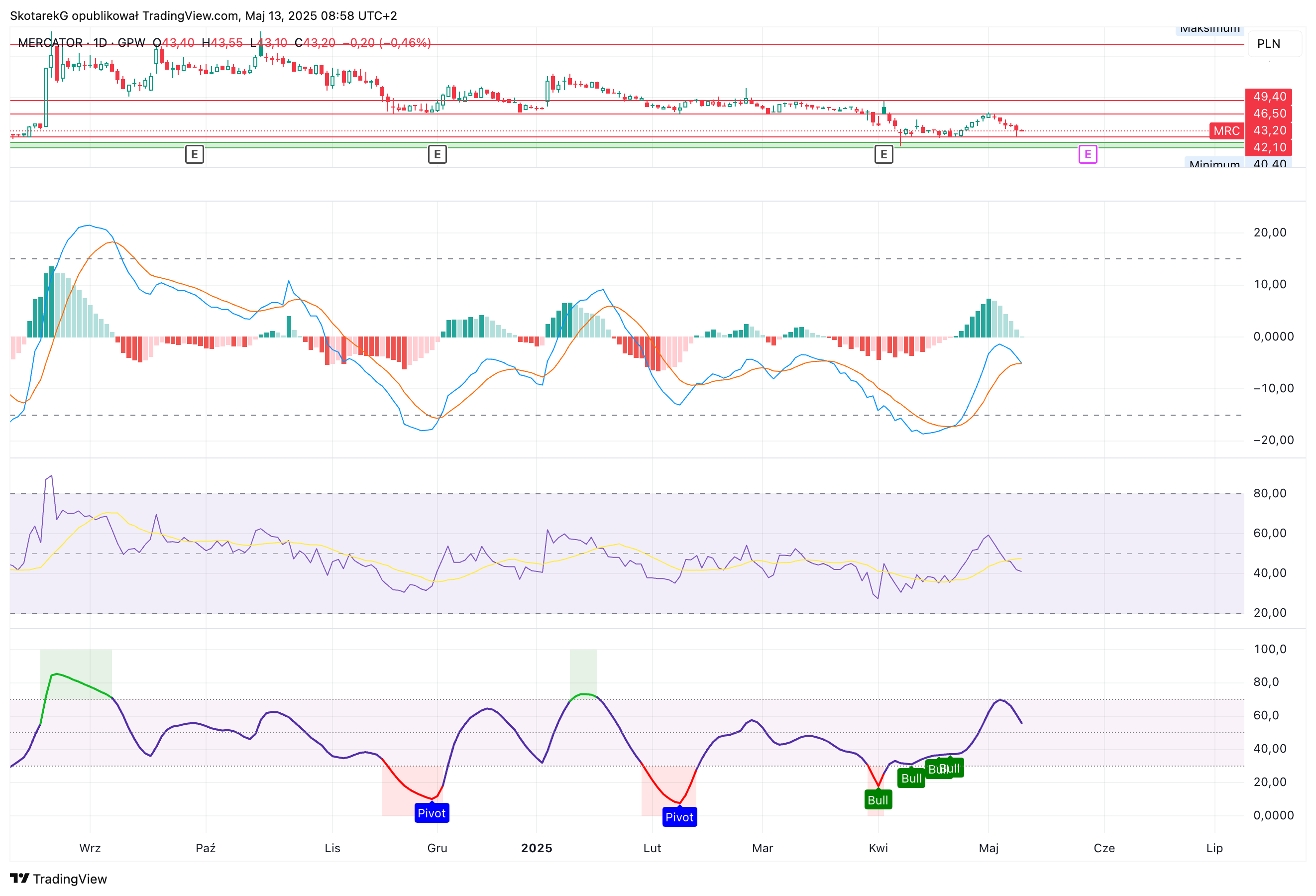Click the TradingView logo at the bottom
The image size is (1316, 896).
58,879
